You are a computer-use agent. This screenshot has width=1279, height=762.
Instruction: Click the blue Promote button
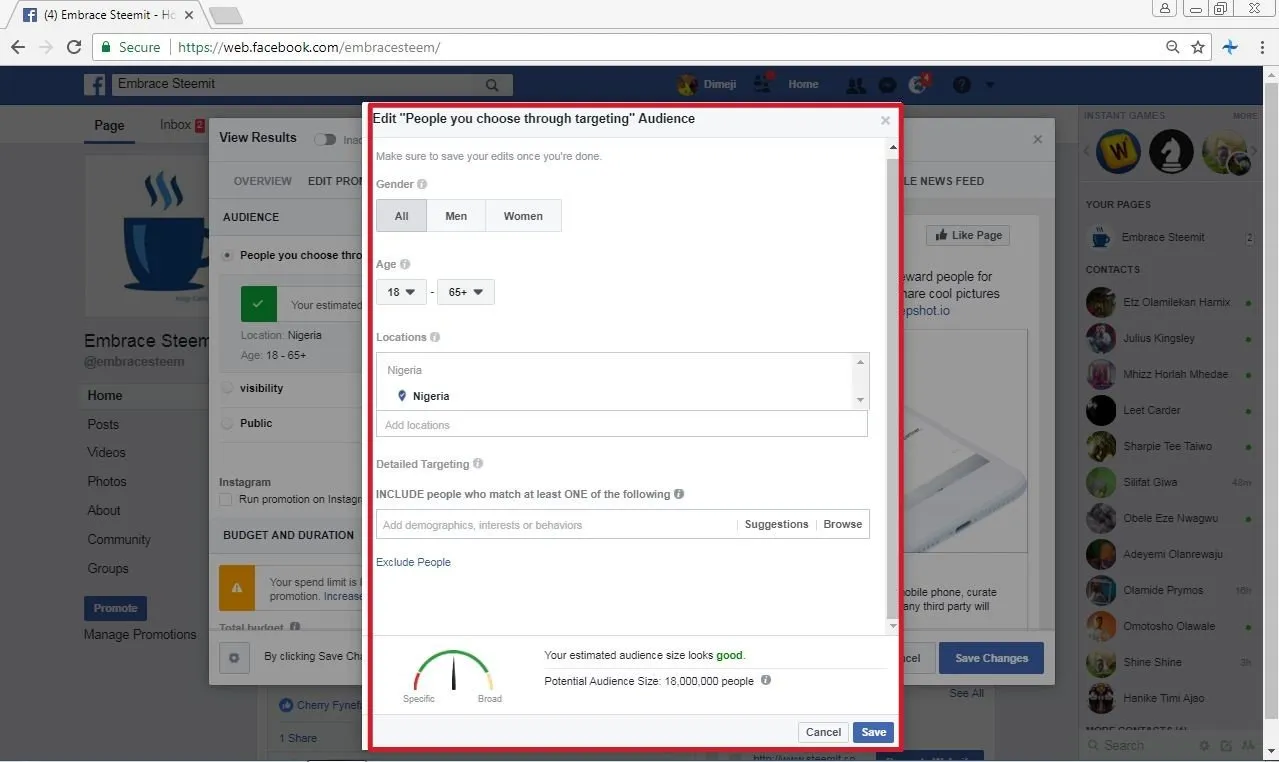pos(116,608)
